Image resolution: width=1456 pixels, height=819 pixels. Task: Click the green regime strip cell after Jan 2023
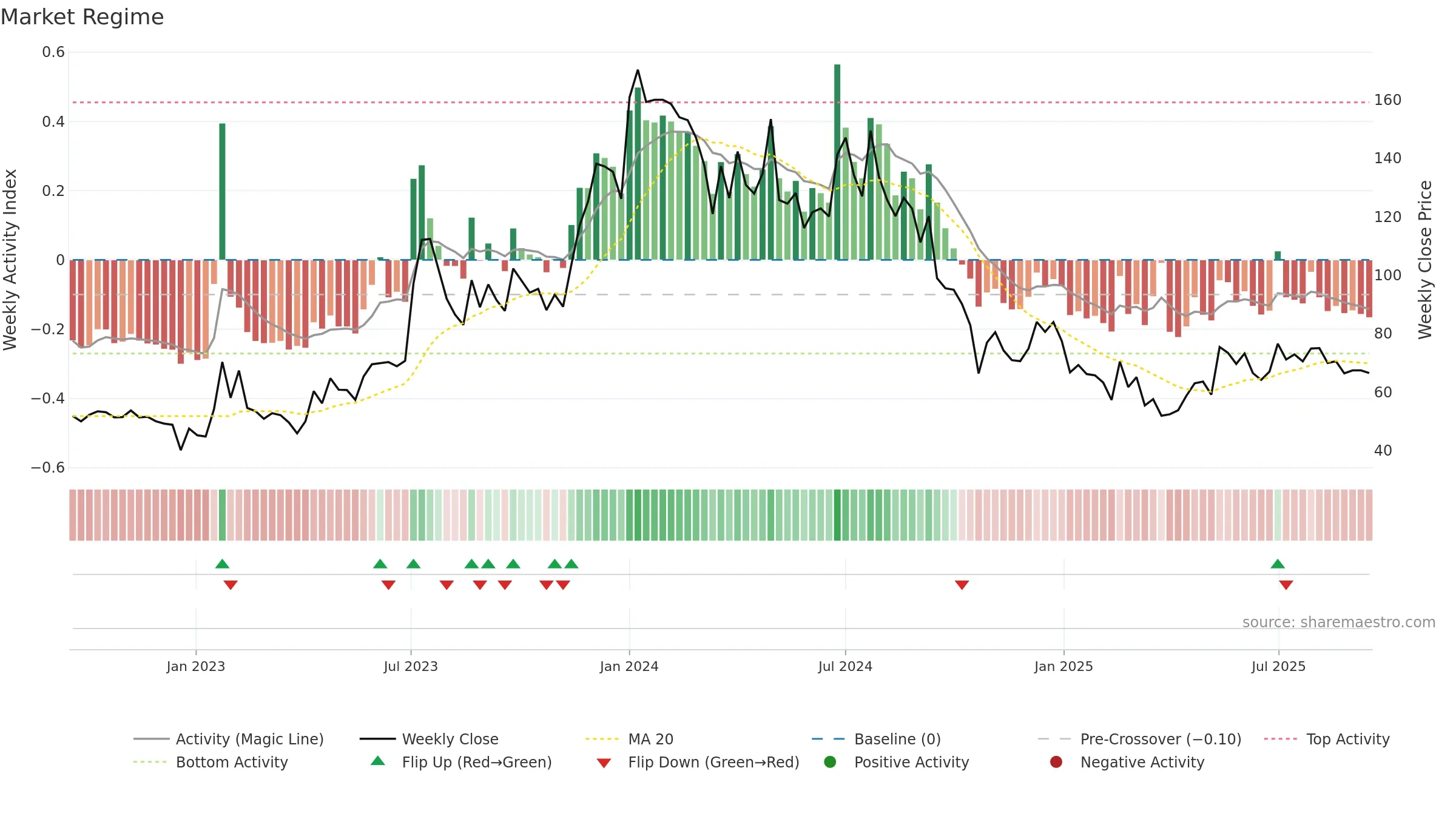pos(222,515)
